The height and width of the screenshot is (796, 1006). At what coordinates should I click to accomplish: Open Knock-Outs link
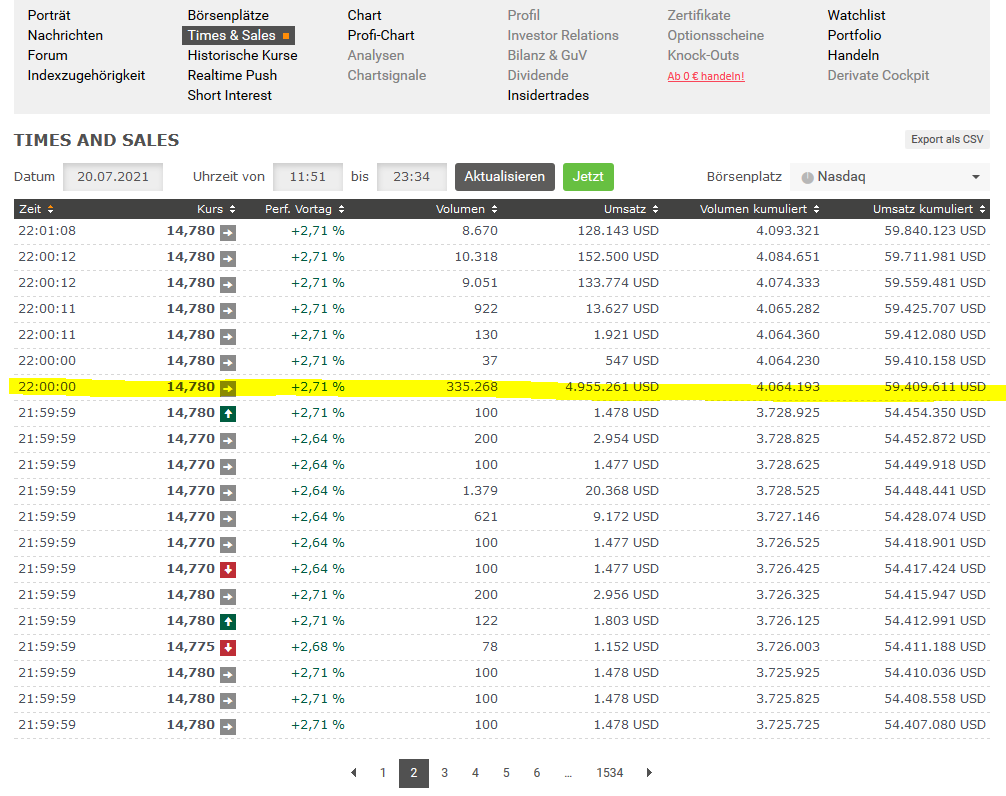(703, 55)
